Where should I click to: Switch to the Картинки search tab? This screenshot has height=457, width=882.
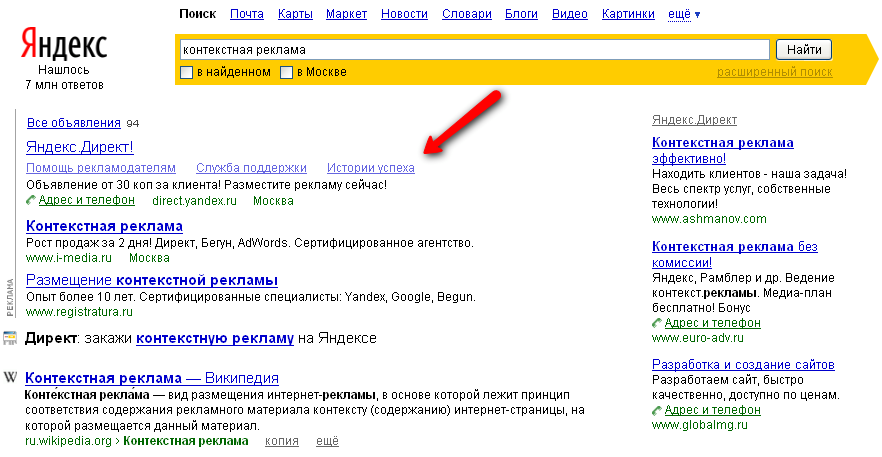coord(629,14)
